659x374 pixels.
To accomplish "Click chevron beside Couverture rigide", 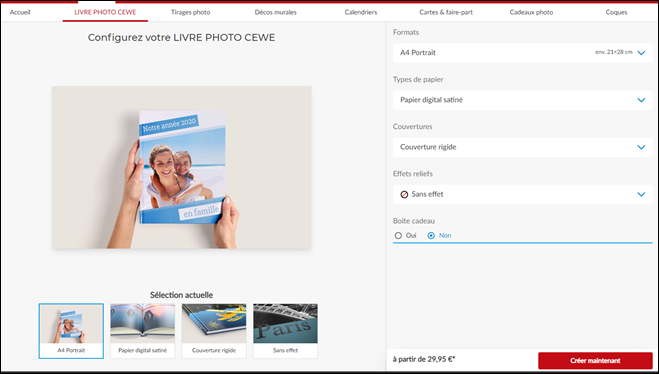I will click(x=641, y=147).
